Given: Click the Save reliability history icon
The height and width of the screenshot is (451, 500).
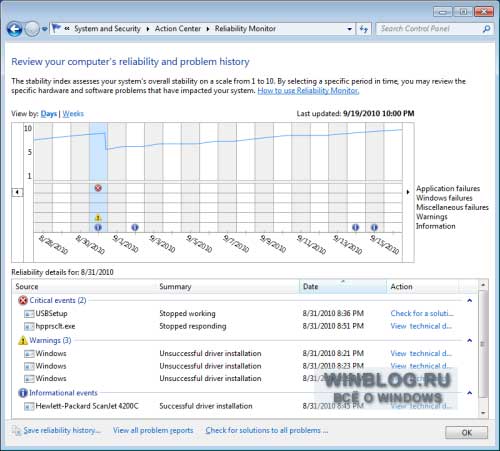Looking at the screenshot, I should click(16, 430).
